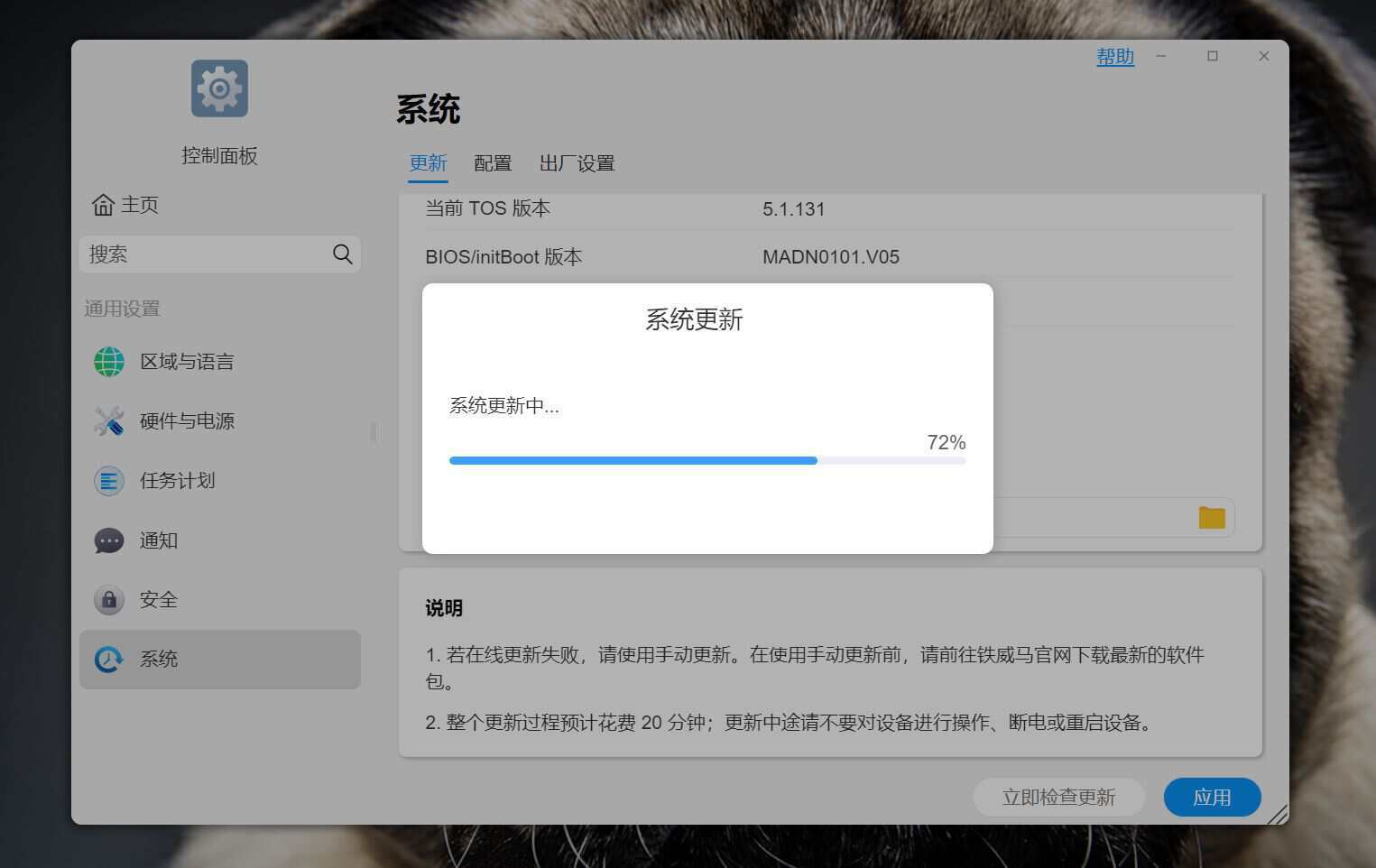The height and width of the screenshot is (868, 1376).
Task: Select the 系统 update icon in the sidebar
Action: 109,660
